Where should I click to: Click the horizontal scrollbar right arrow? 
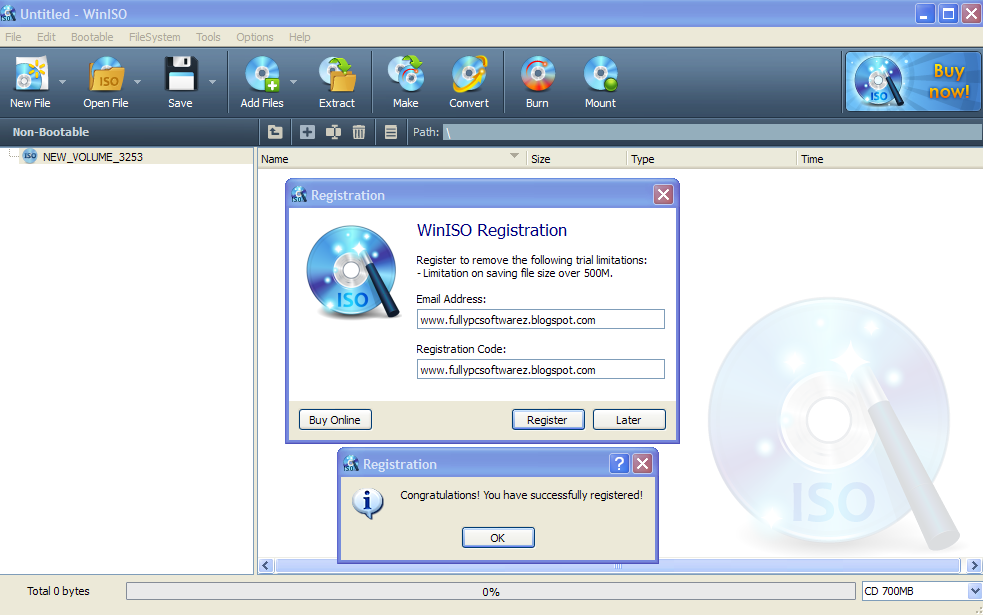coord(974,565)
